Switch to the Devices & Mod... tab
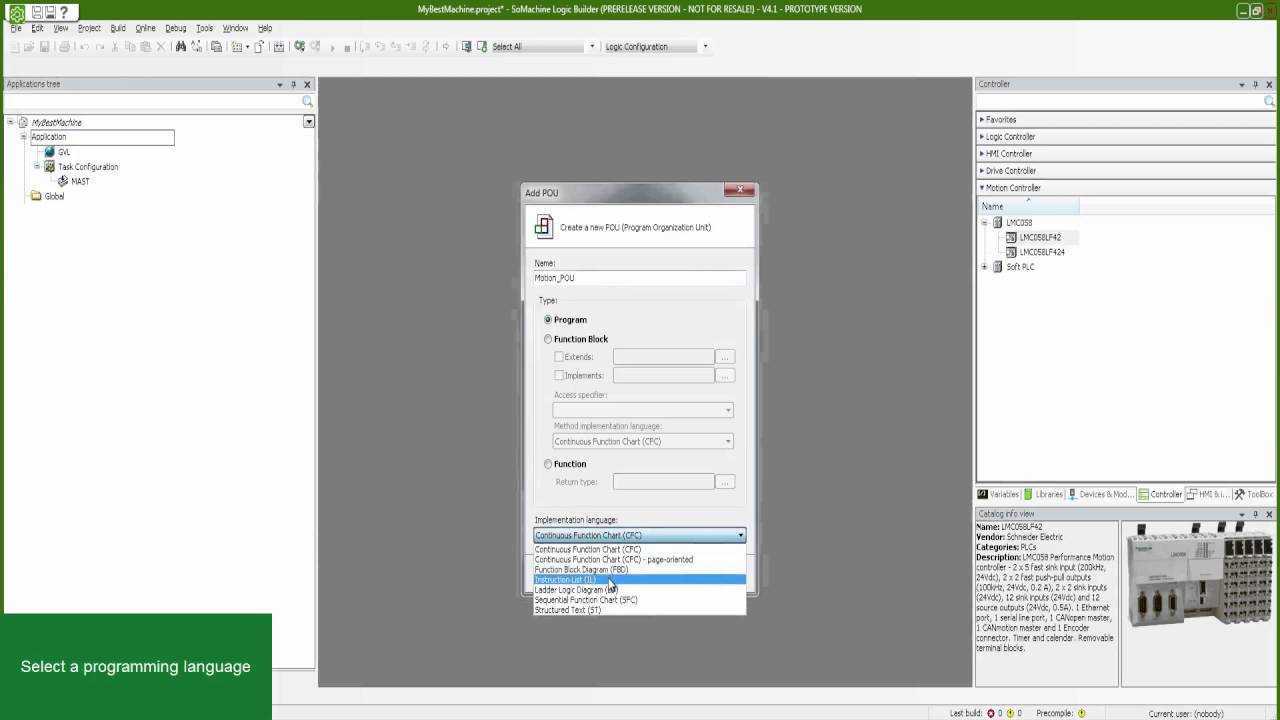Screen dimensions: 1280x720 [1100, 494]
